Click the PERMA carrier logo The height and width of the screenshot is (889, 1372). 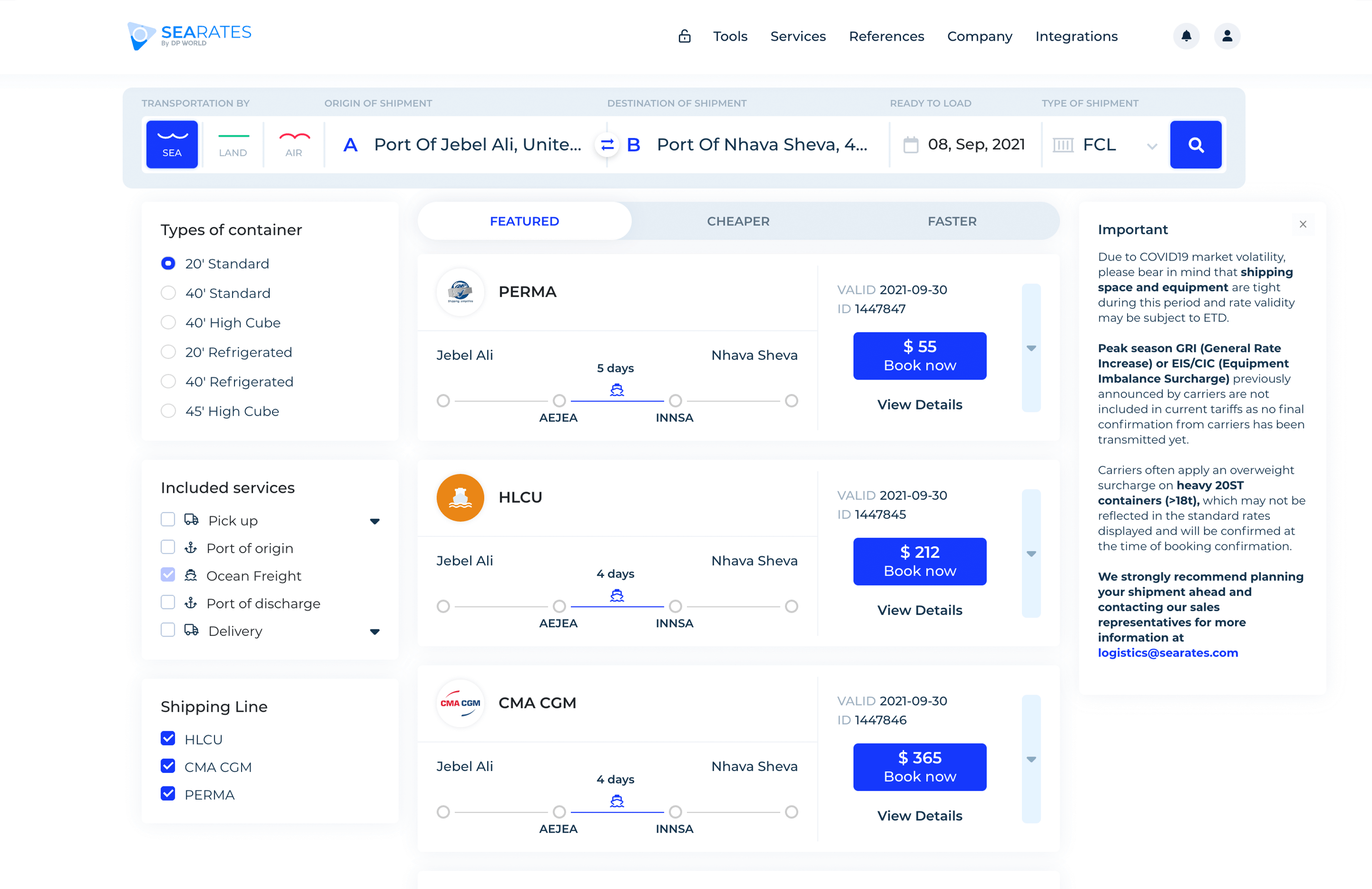(460, 292)
